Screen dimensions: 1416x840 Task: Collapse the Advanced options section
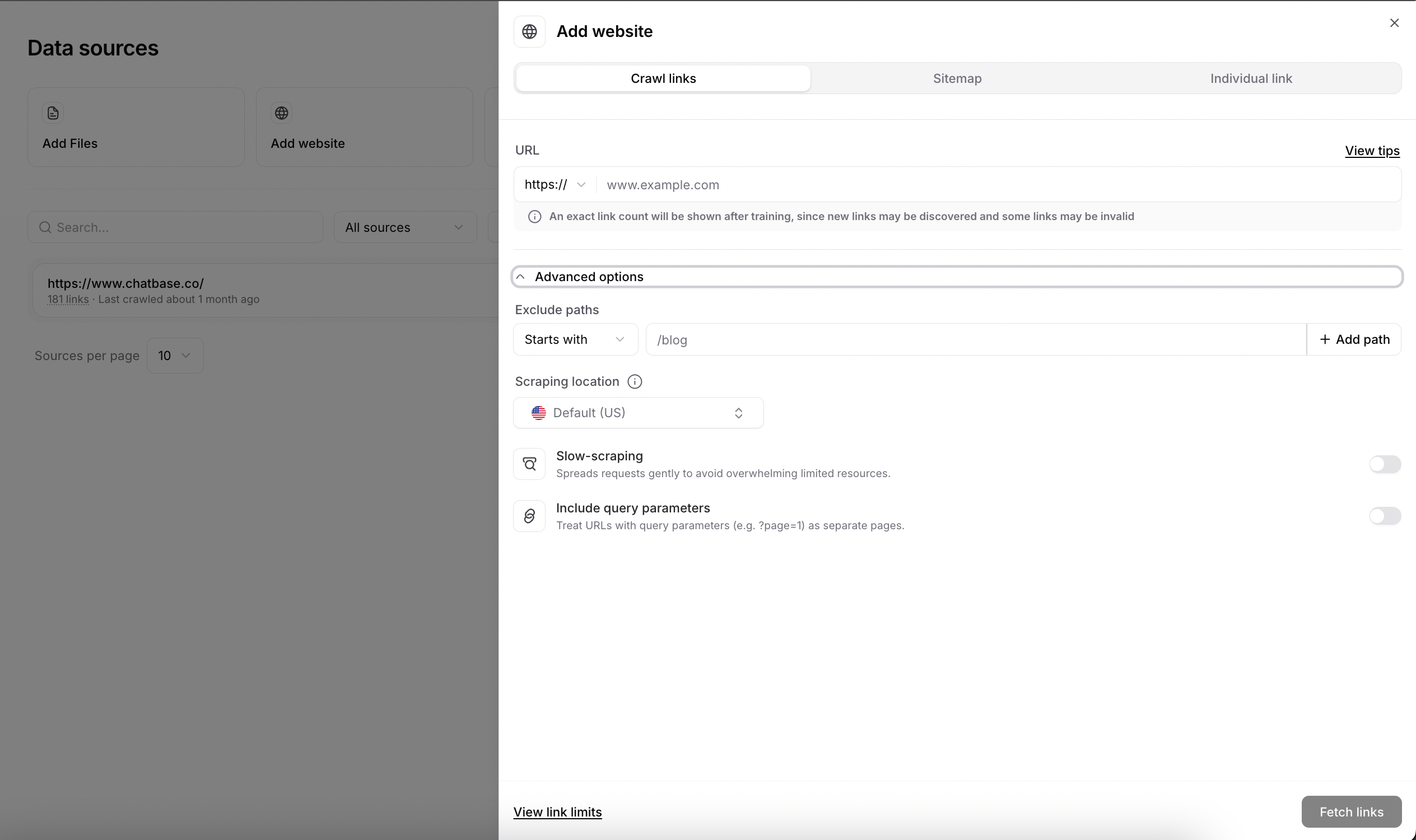957,277
